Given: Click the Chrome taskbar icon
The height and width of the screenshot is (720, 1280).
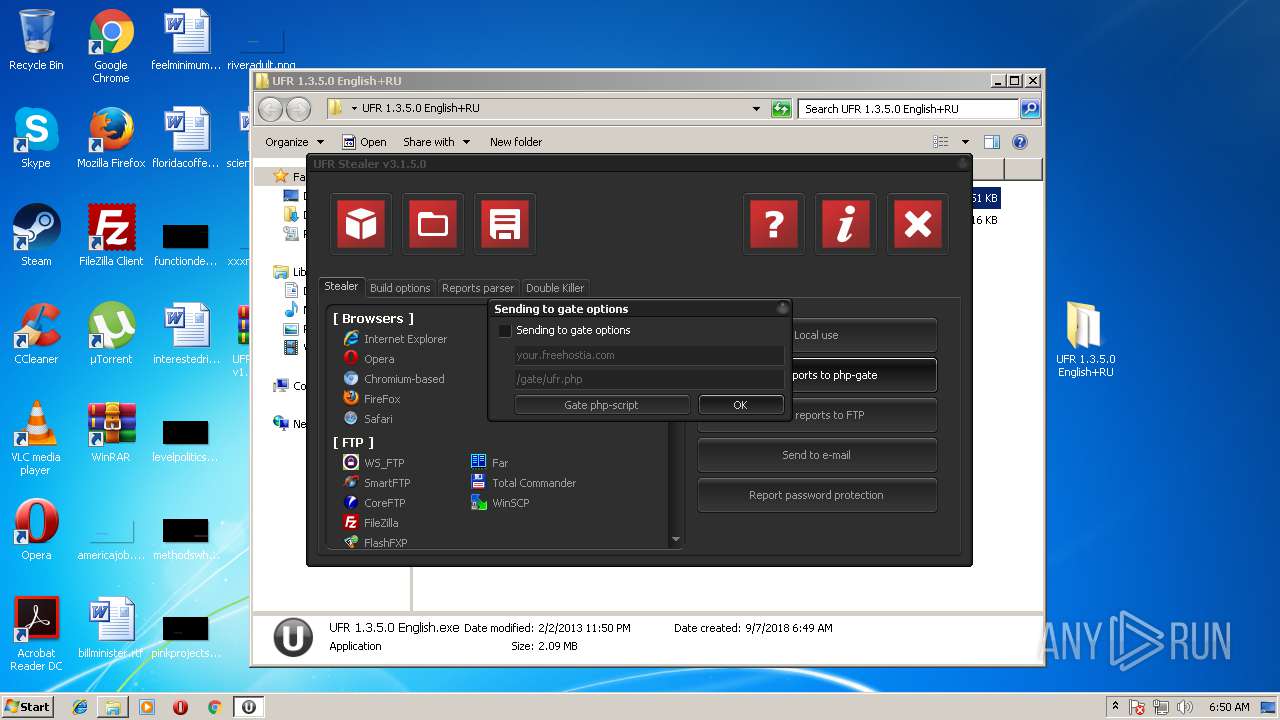Looking at the screenshot, I should [x=214, y=707].
